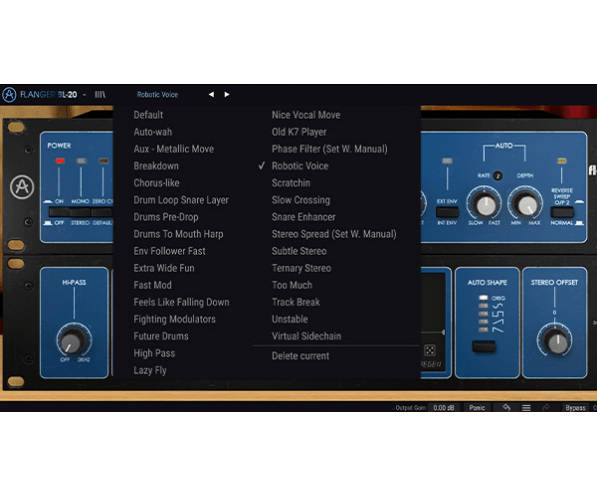597x497 pixels.
Task: Toggle Bypass in the bottom bar
Action: pyautogui.click(x=575, y=408)
